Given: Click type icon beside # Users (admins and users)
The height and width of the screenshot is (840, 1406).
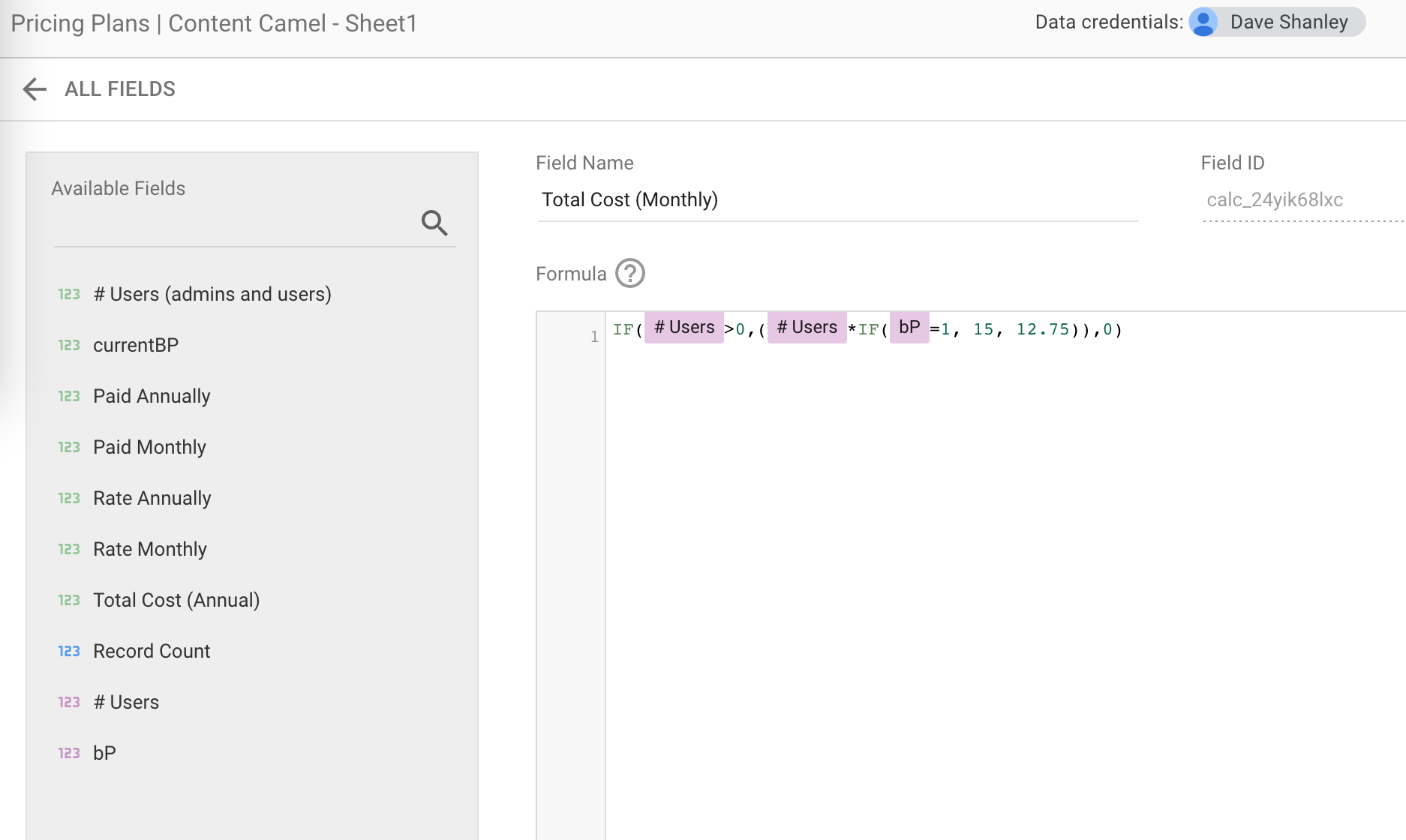Looking at the screenshot, I should [69, 295].
